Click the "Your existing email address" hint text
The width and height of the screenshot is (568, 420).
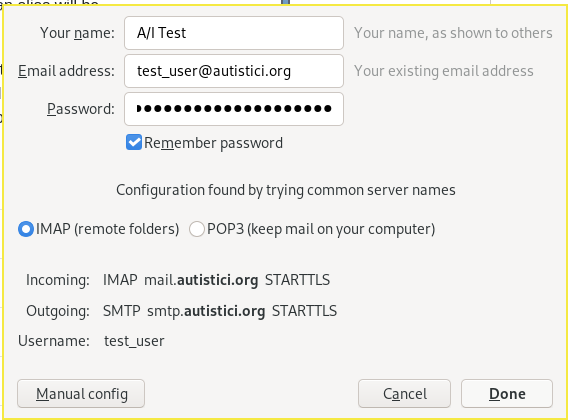tap(444, 71)
